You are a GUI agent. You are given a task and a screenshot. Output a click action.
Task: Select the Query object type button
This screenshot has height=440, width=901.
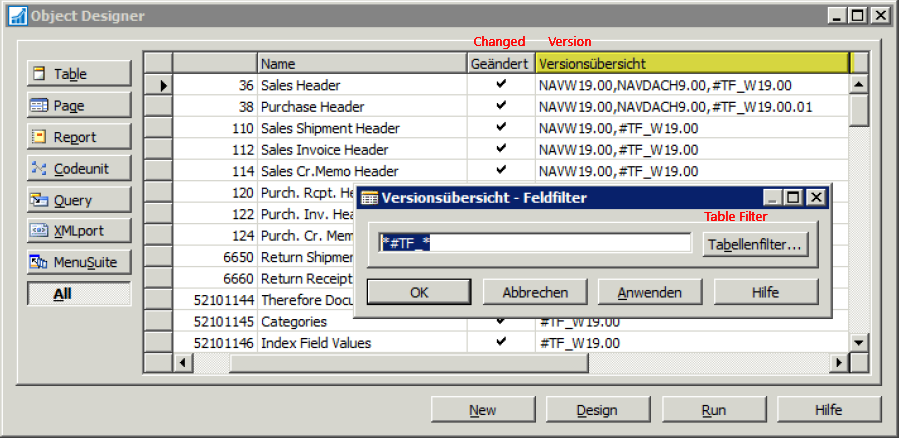(79, 200)
